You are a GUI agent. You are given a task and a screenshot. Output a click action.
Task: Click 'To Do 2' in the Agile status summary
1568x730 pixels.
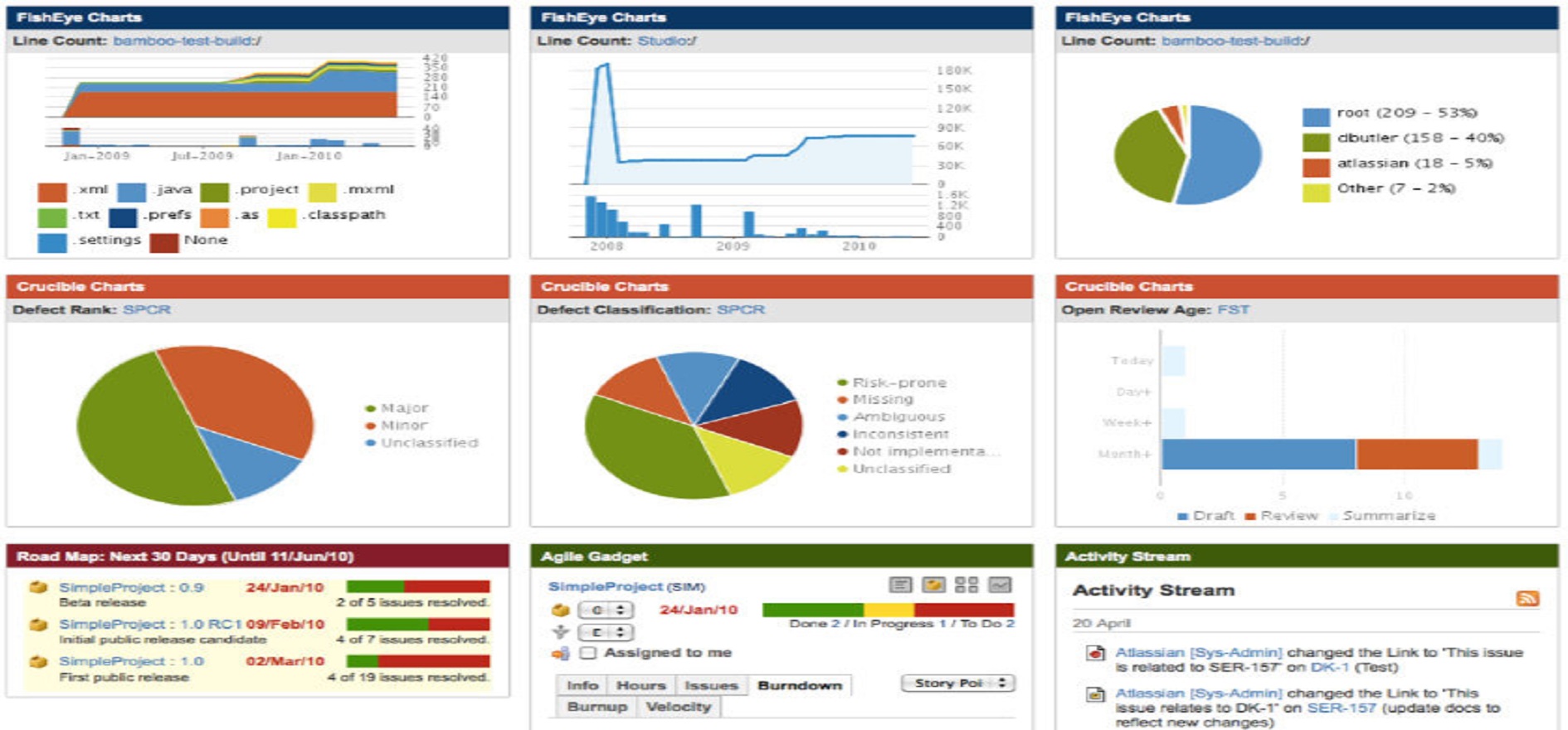(987, 624)
